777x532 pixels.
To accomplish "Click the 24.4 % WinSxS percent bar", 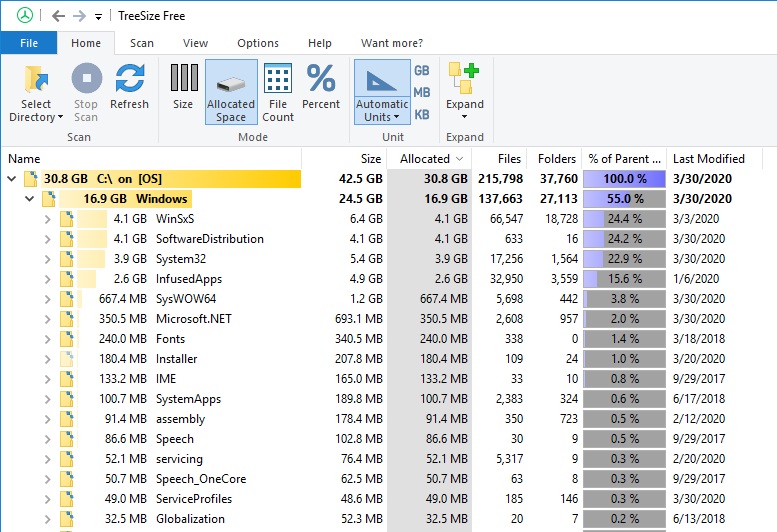I will coord(624,218).
